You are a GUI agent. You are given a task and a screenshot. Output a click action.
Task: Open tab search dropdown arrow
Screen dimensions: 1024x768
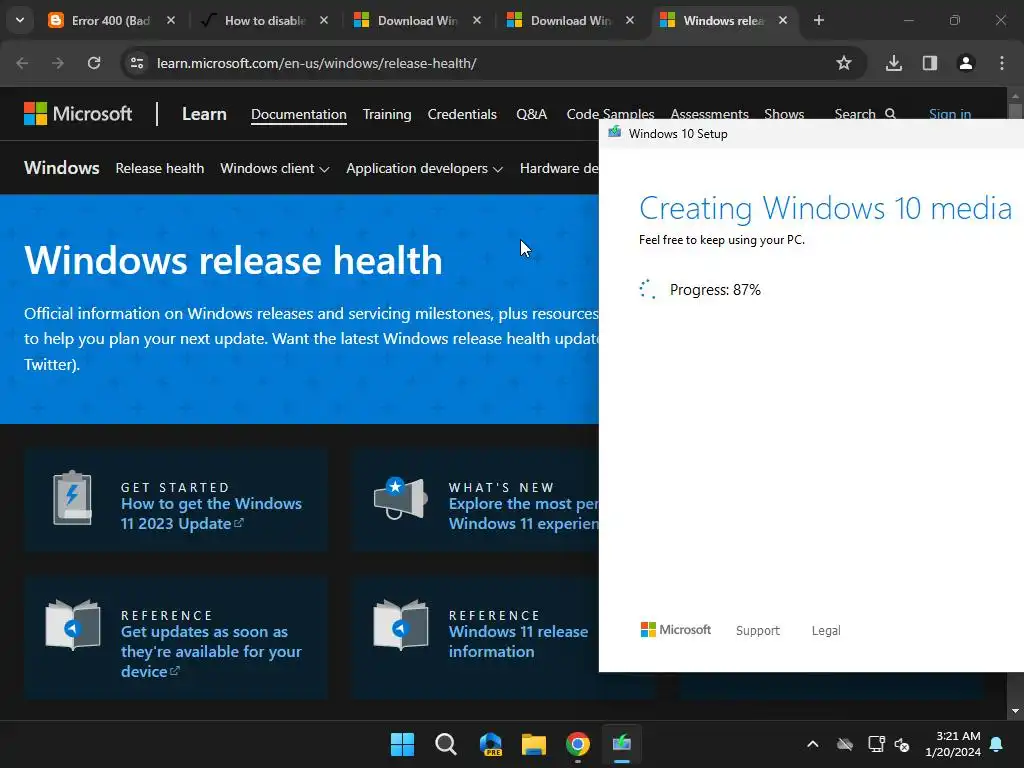point(20,20)
